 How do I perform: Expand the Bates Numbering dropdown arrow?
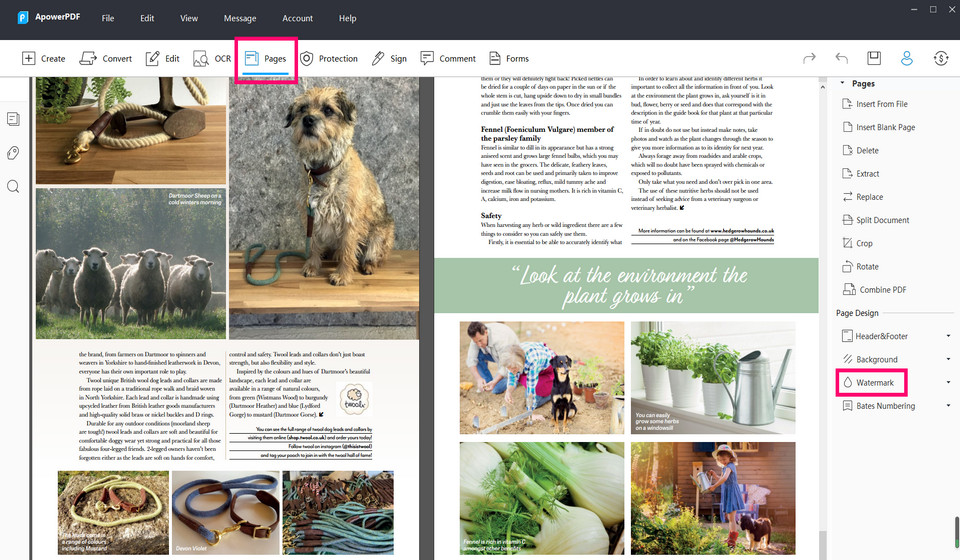coord(948,406)
